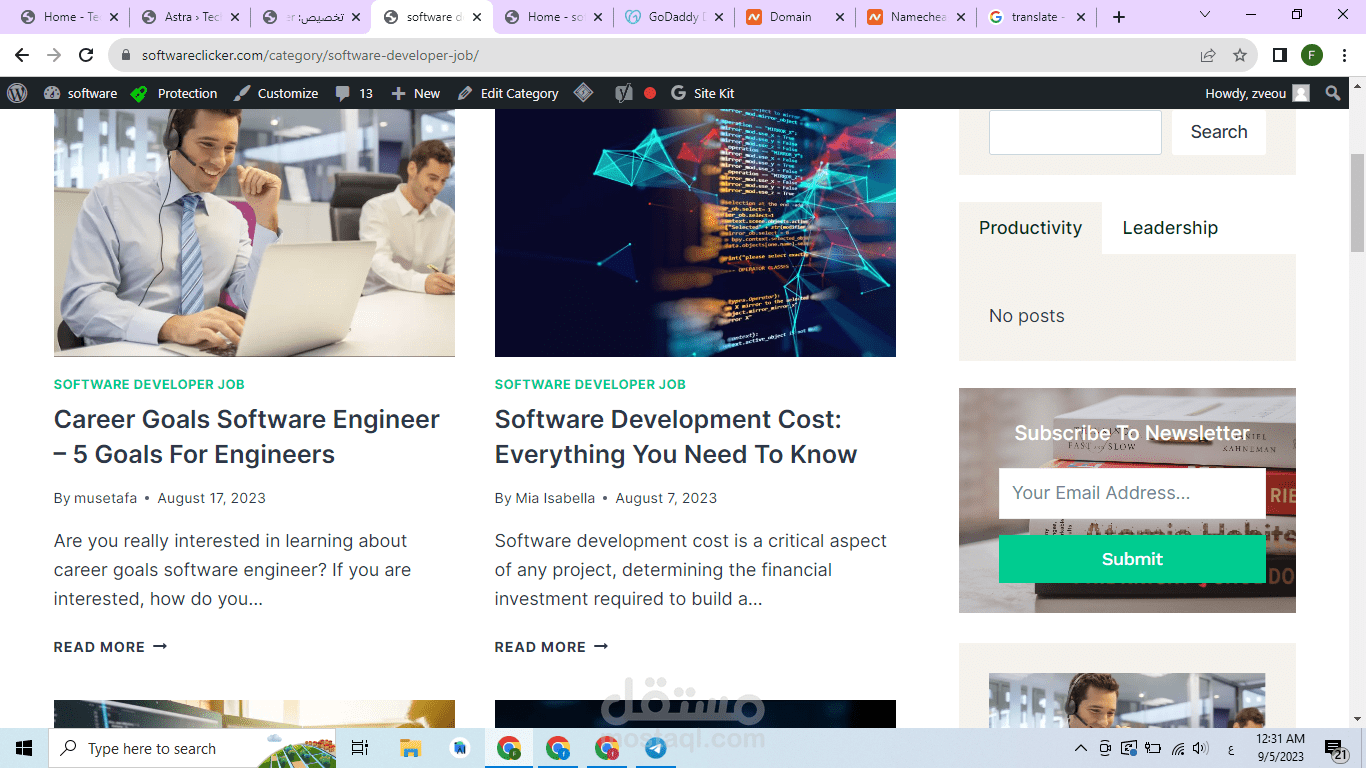Click the browser forward arrow
The image size is (1366, 768).
coord(54,55)
